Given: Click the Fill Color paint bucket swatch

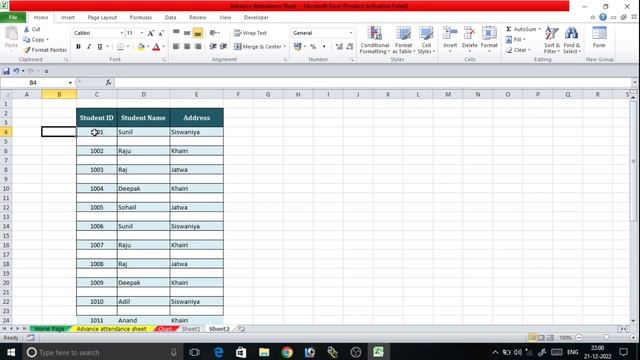Looking at the screenshot, I should (x=141, y=47).
